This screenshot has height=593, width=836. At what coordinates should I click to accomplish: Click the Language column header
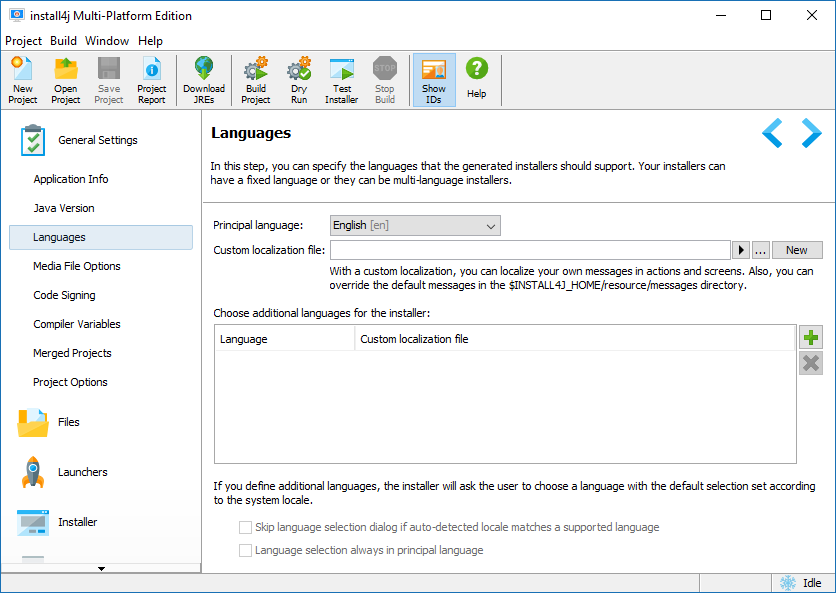285,339
